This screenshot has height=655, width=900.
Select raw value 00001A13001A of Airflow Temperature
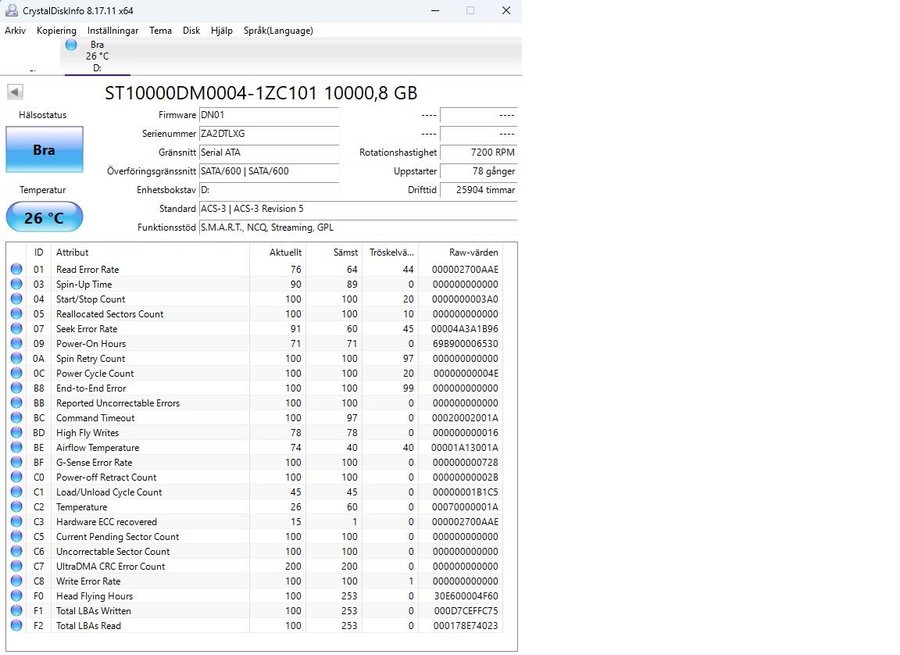(x=465, y=448)
